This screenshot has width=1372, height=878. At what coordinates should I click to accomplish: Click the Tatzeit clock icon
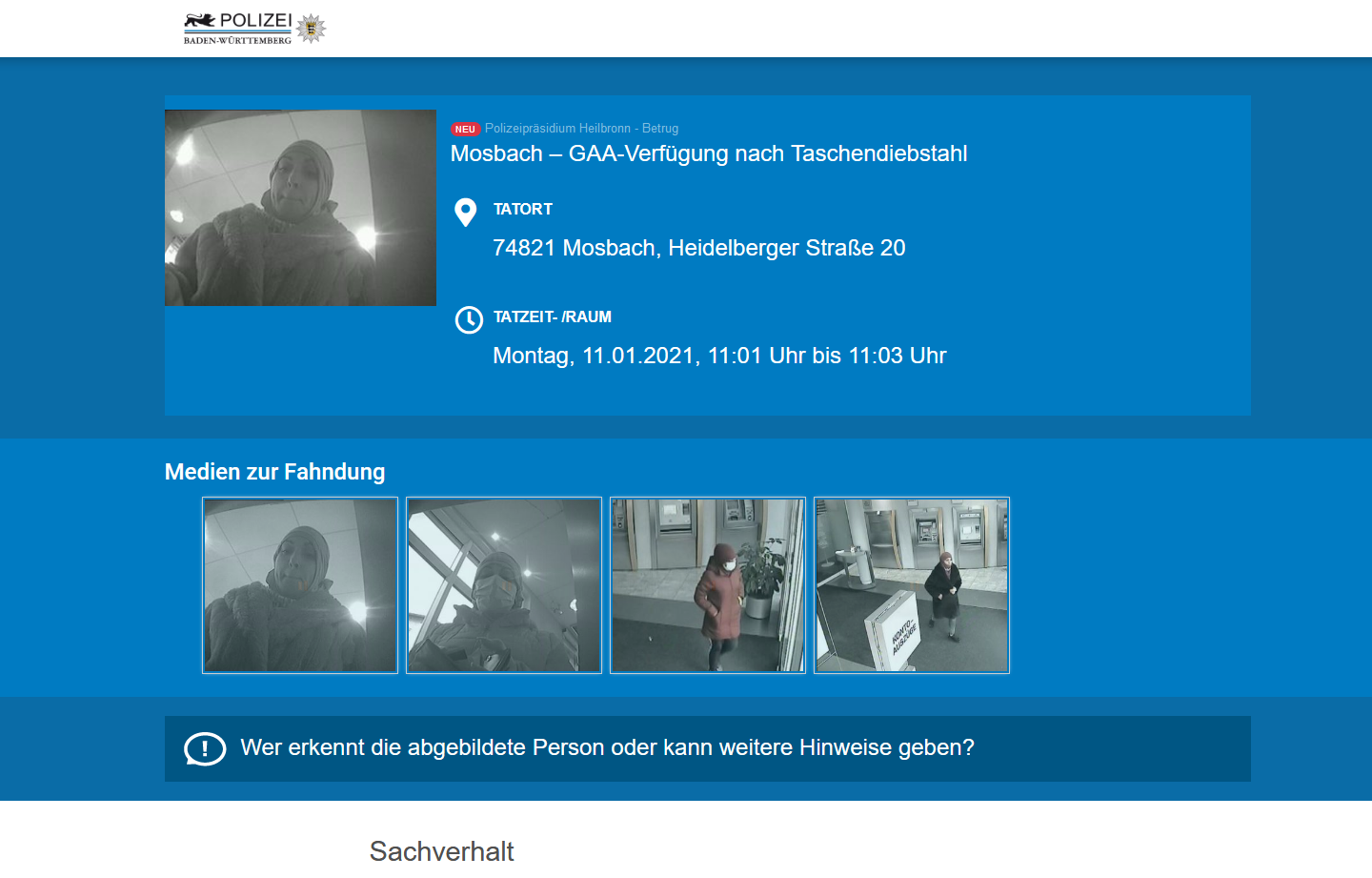(469, 319)
